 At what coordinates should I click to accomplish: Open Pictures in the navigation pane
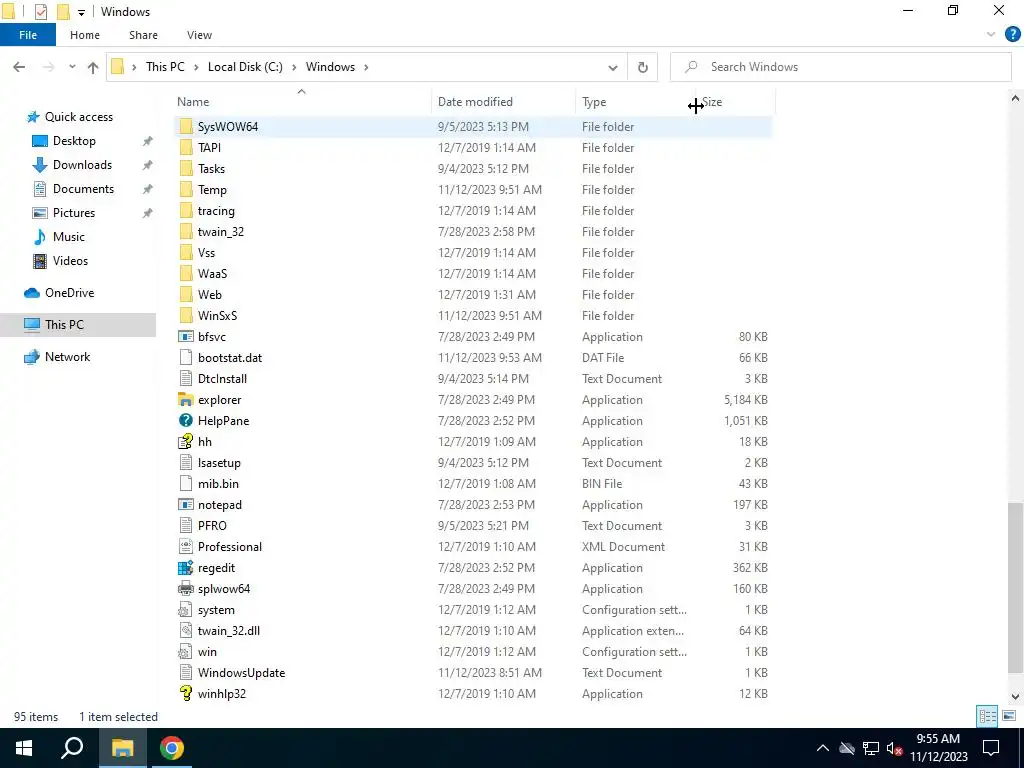(x=74, y=213)
